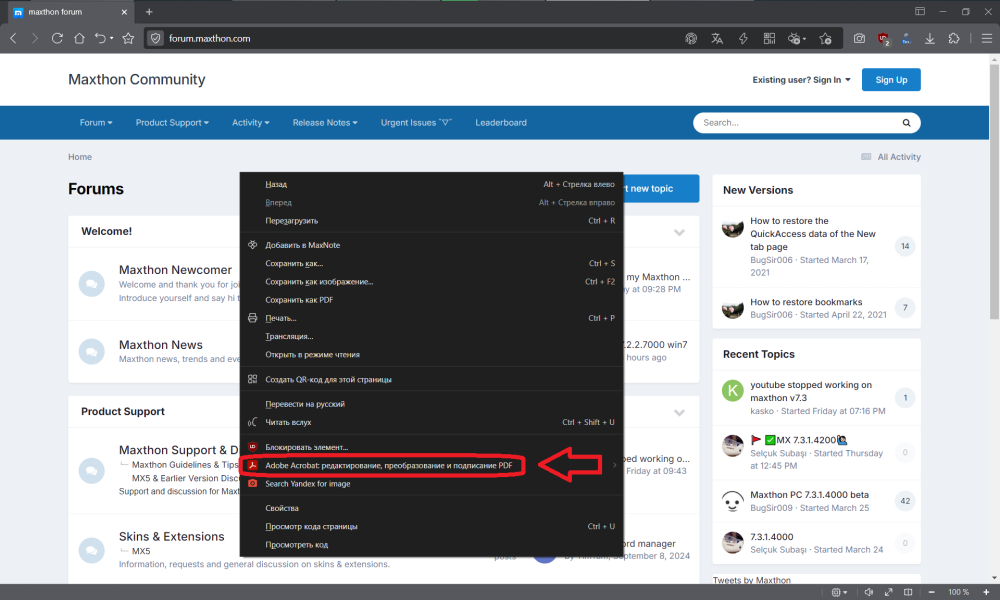The image size is (1000, 600).
Task: Open the main hamburger menu
Action: point(987,38)
